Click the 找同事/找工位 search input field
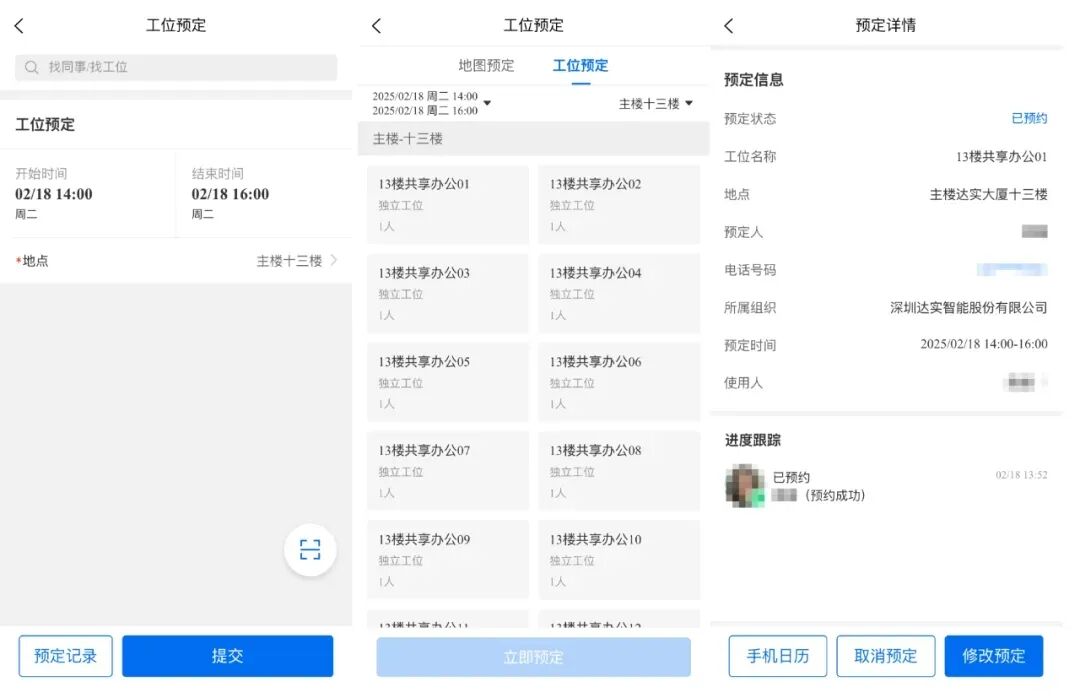 pyautogui.click(x=176, y=67)
